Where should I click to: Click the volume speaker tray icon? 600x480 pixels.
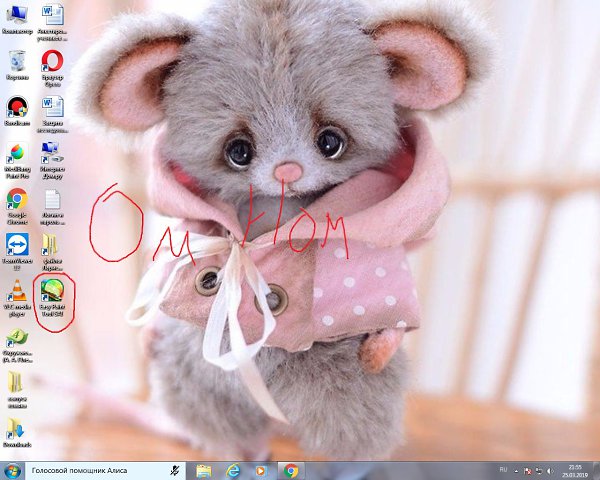click(x=550, y=471)
